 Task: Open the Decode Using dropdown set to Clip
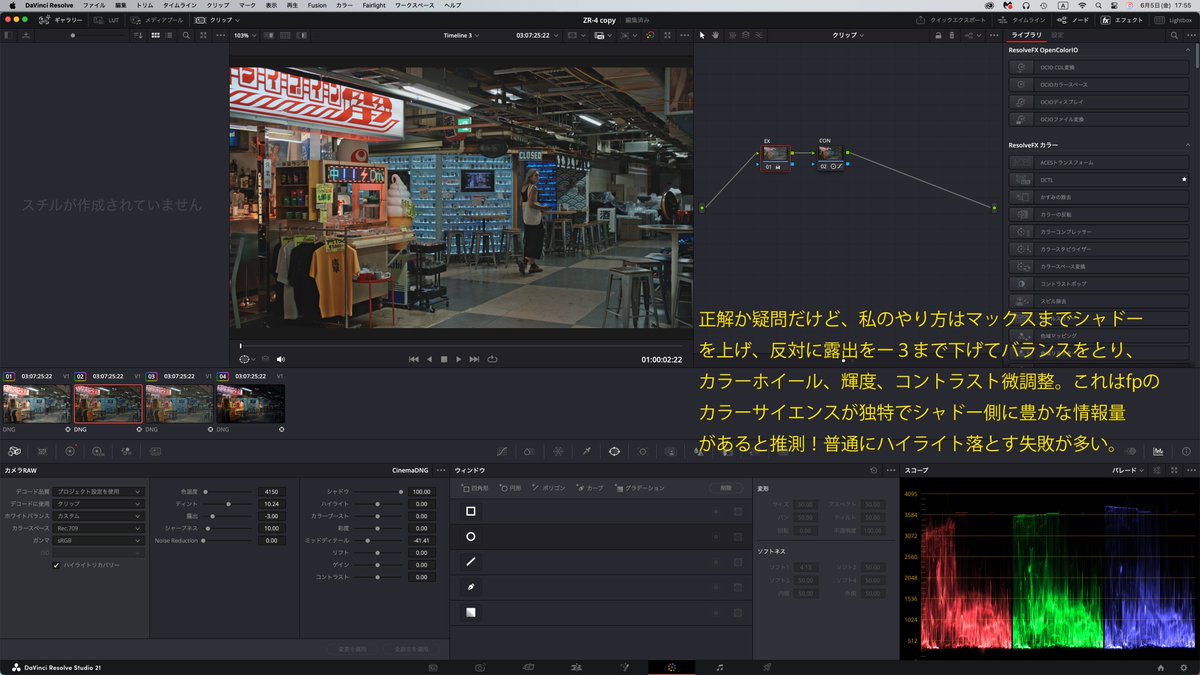pos(99,504)
